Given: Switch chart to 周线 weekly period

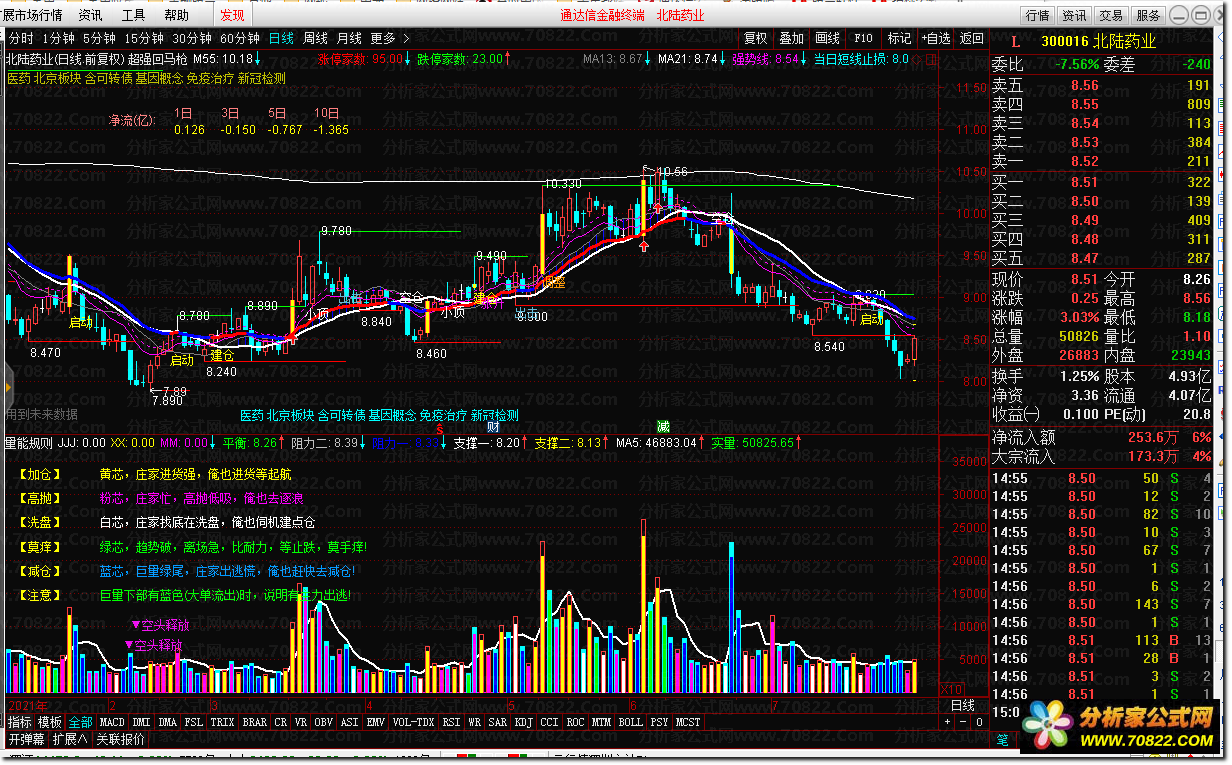Looking at the screenshot, I should tap(315, 38).
